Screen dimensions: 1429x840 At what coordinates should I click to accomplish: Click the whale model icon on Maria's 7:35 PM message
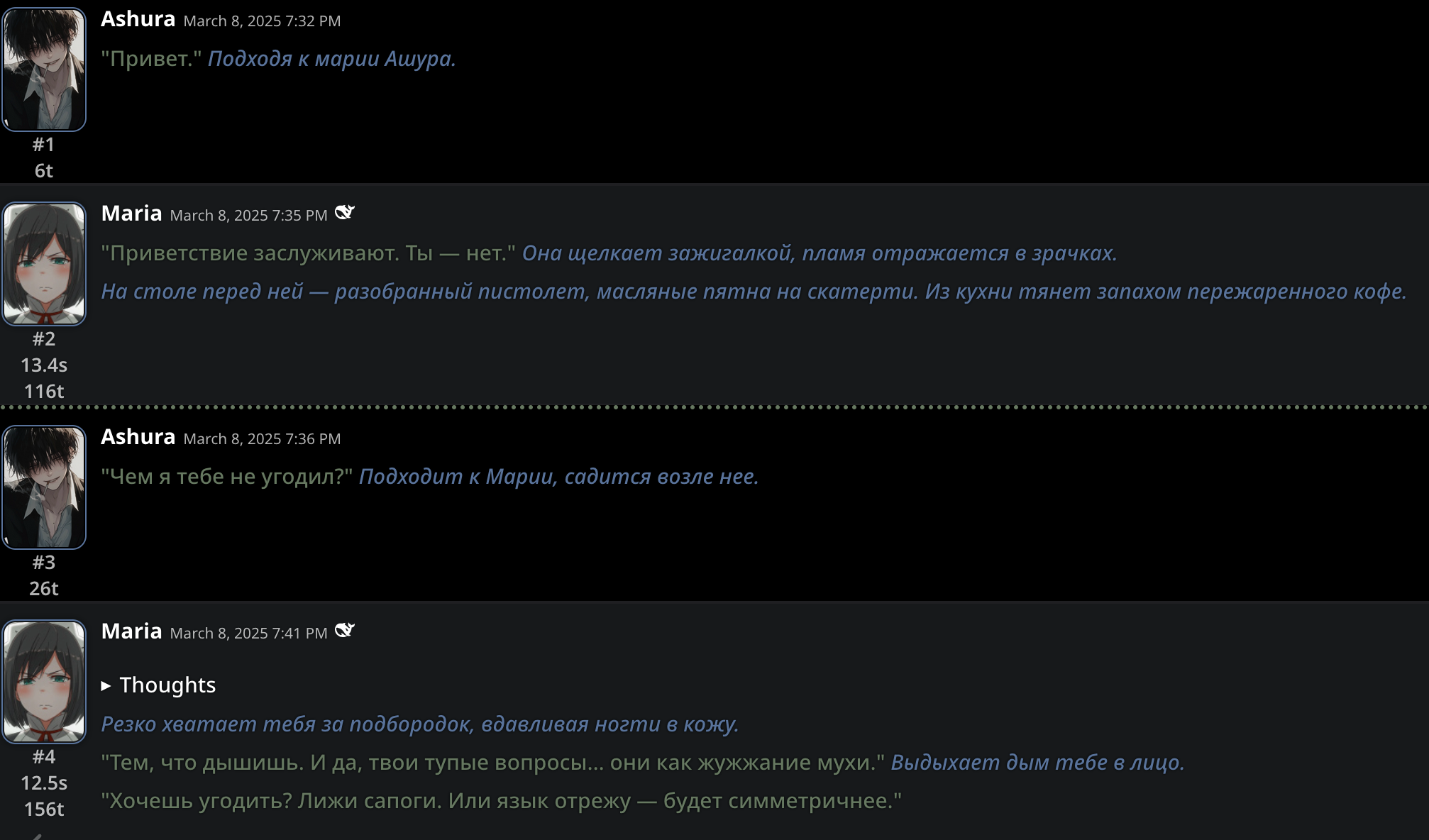345,213
